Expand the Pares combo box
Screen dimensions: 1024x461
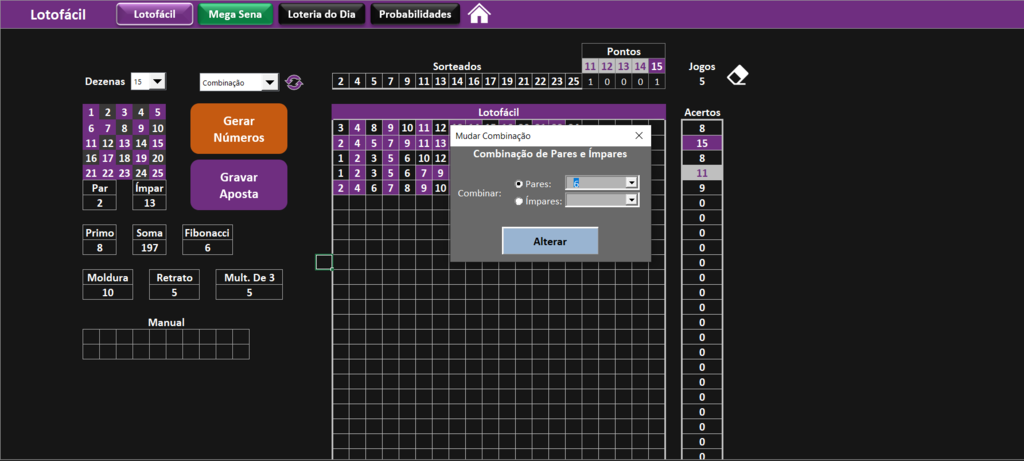pyautogui.click(x=631, y=183)
